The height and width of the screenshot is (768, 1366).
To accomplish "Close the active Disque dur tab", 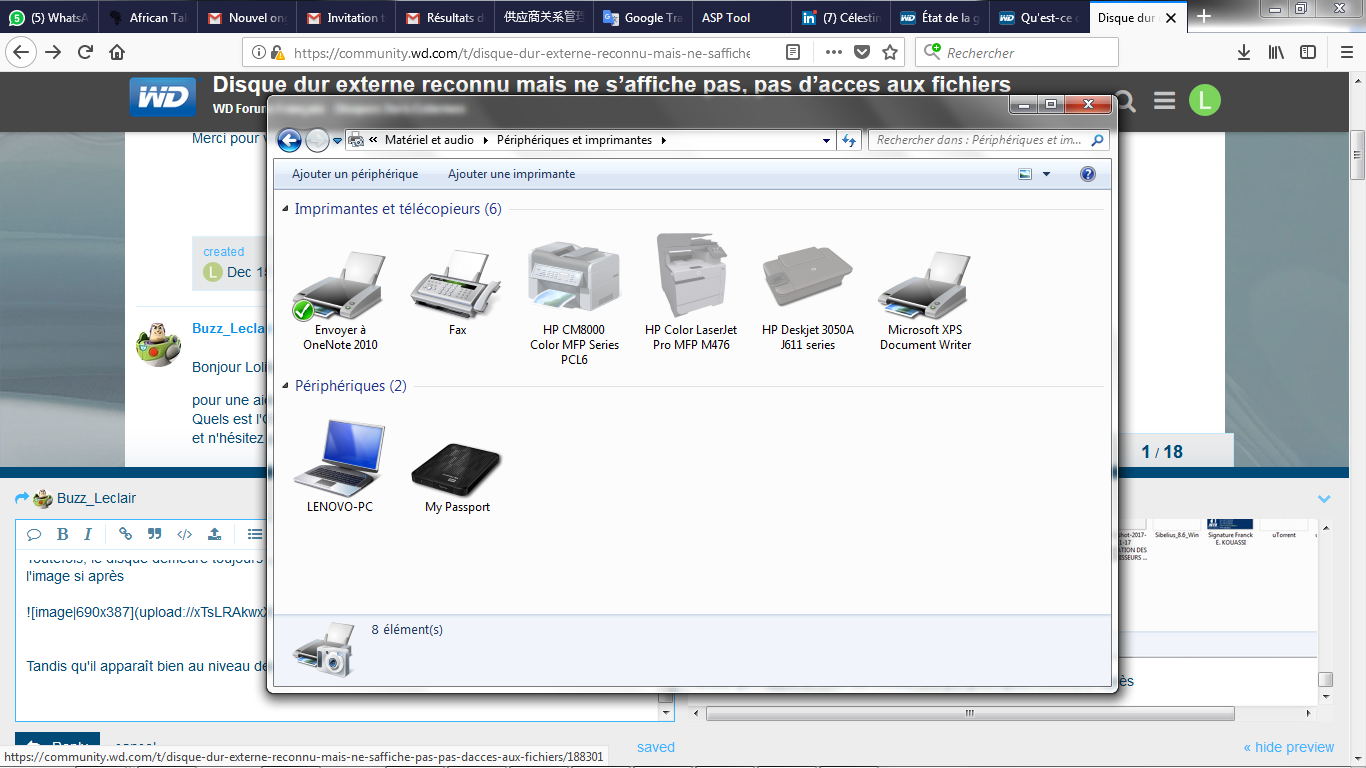I will [x=1171, y=18].
